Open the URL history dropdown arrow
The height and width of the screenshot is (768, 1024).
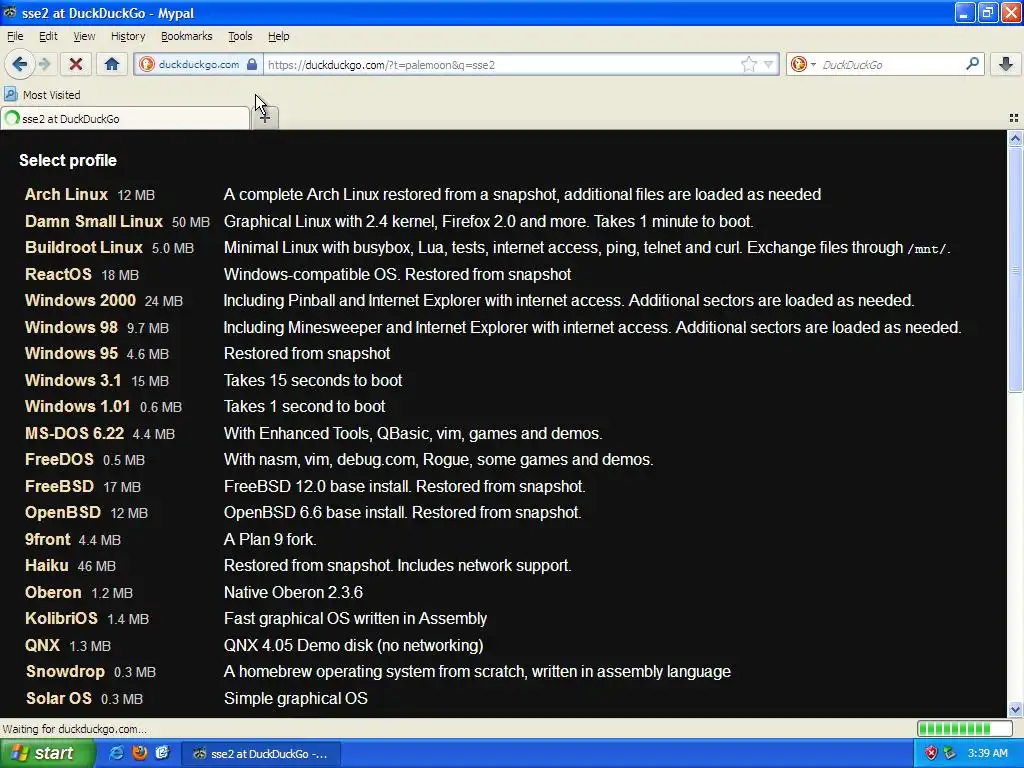pos(769,64)
